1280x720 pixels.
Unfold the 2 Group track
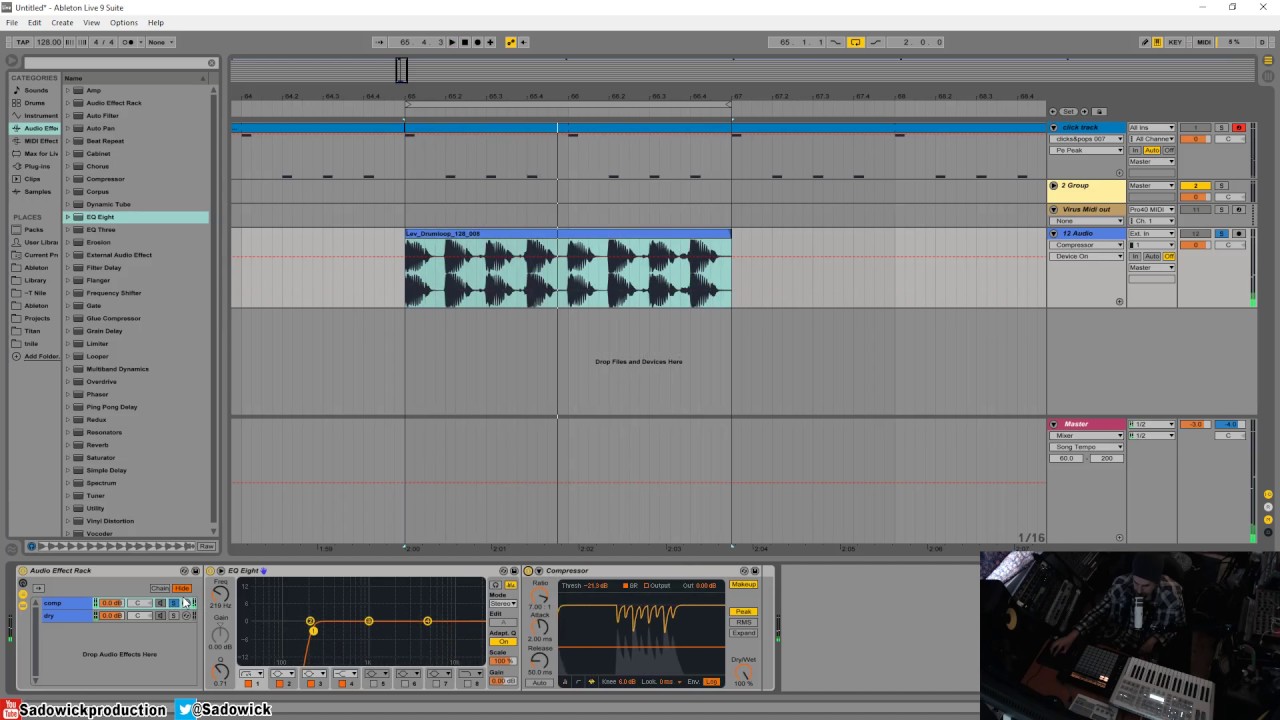tap(1053, 186)
